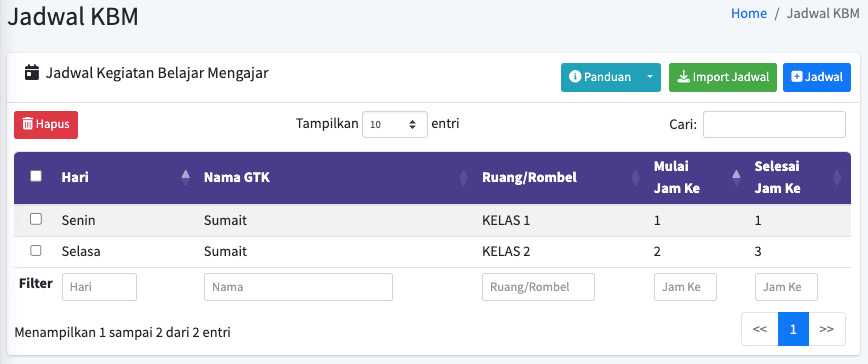Click the KELAS 1 cell
This screenshot has height=364, width=868.
507,221
